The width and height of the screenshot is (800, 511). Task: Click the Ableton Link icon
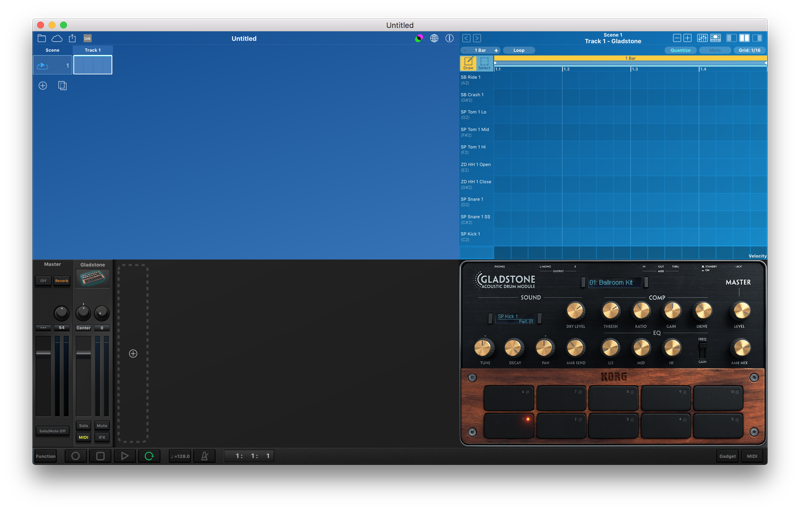click(88, 38)
